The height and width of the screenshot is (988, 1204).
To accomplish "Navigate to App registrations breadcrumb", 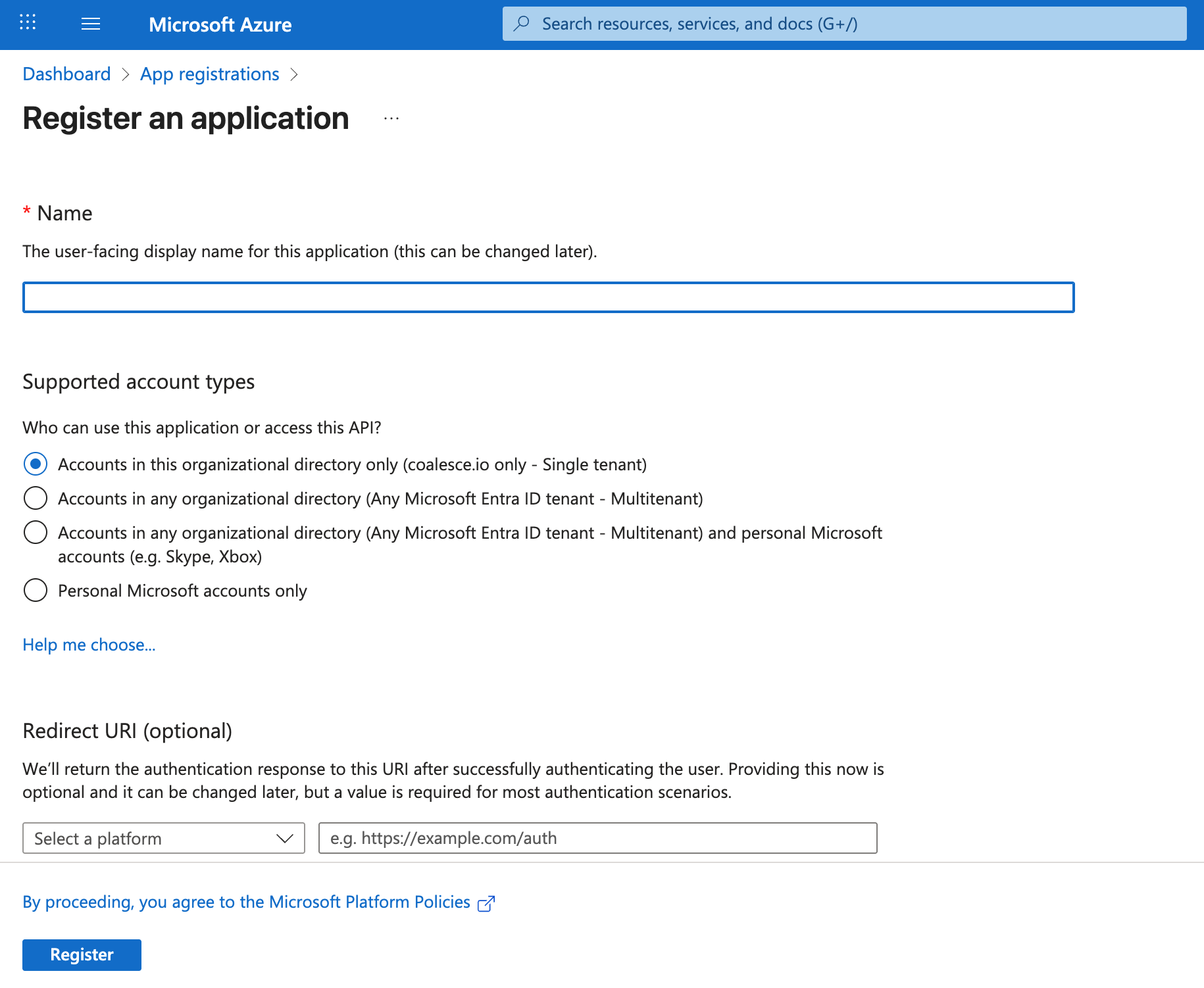I will point(209,74).
